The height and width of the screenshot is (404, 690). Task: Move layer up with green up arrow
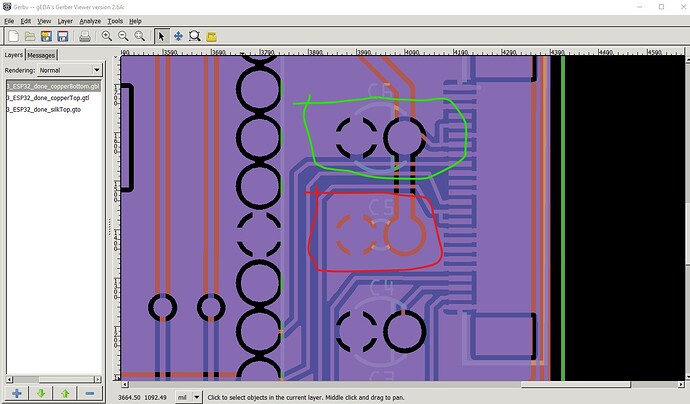[x=65, y=393]
